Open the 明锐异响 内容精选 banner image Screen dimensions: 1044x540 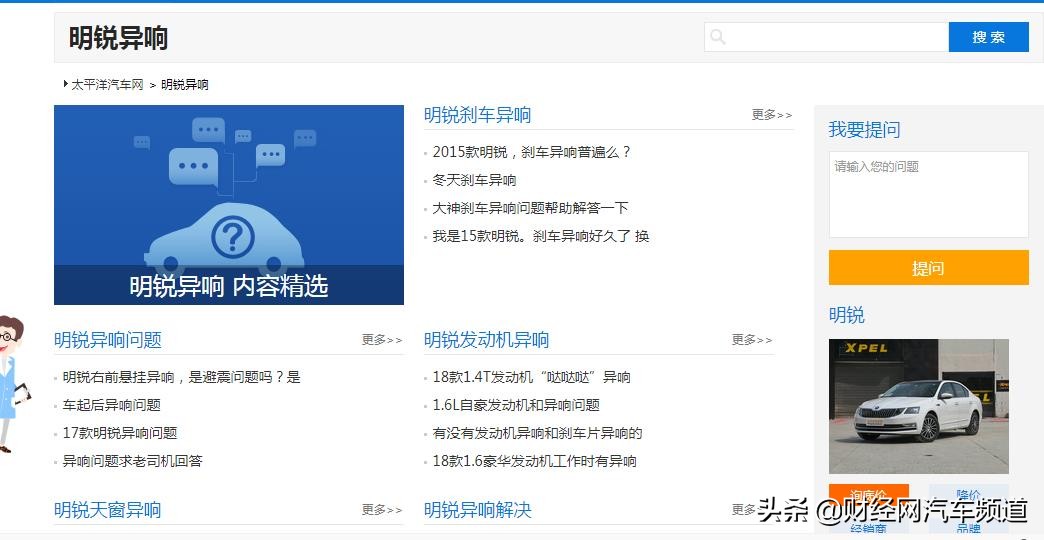[228, 204]
